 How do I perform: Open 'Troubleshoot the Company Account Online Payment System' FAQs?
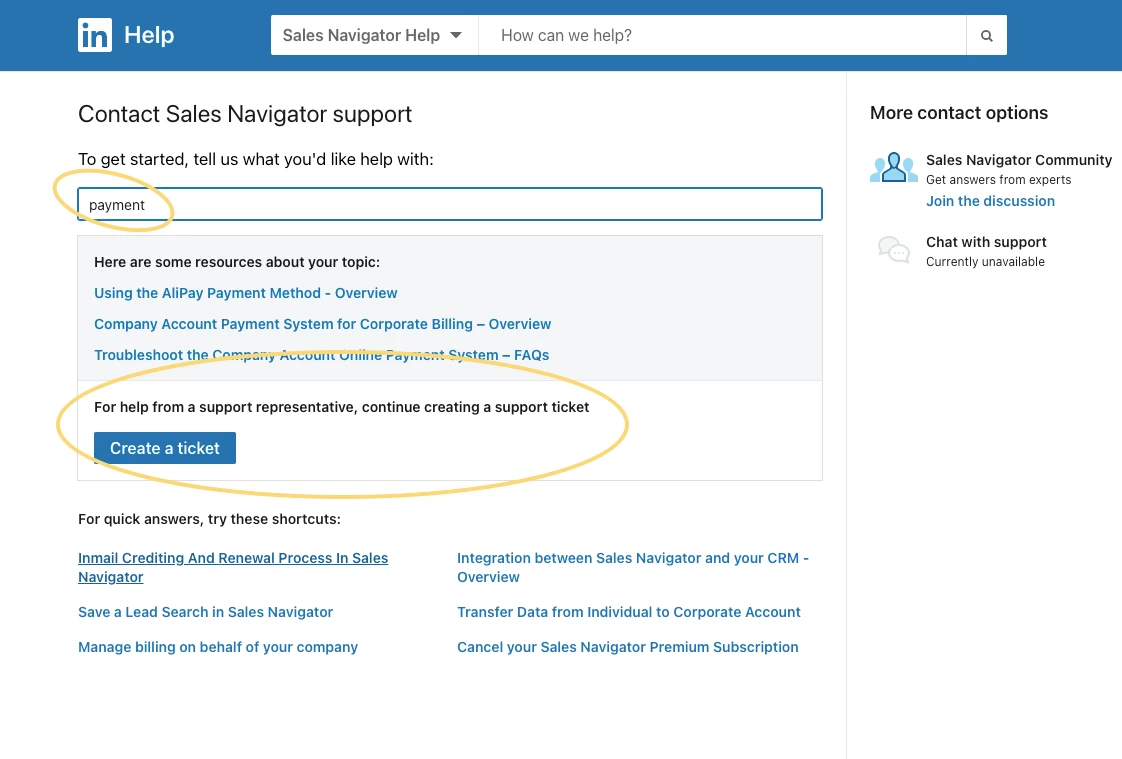[321, 355]
